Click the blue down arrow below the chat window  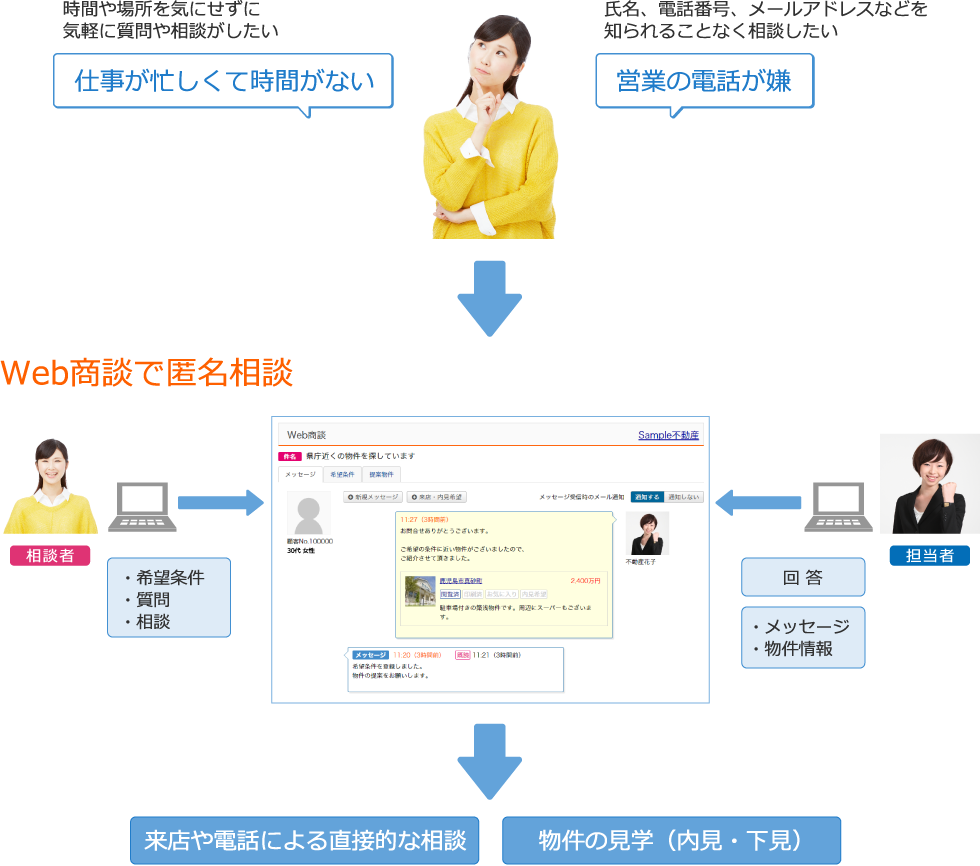489,760
